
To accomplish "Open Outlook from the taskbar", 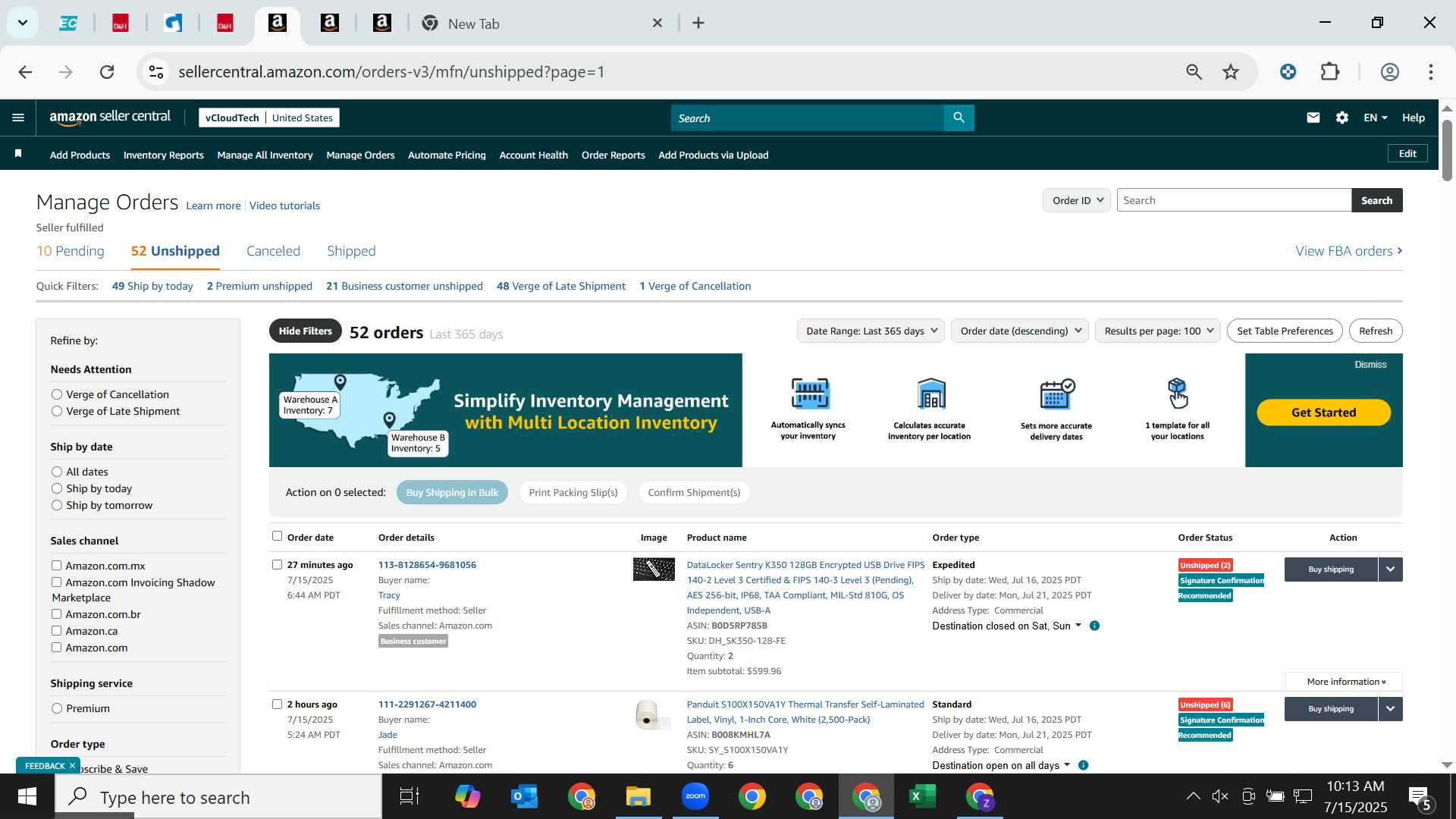I will 524,797.
